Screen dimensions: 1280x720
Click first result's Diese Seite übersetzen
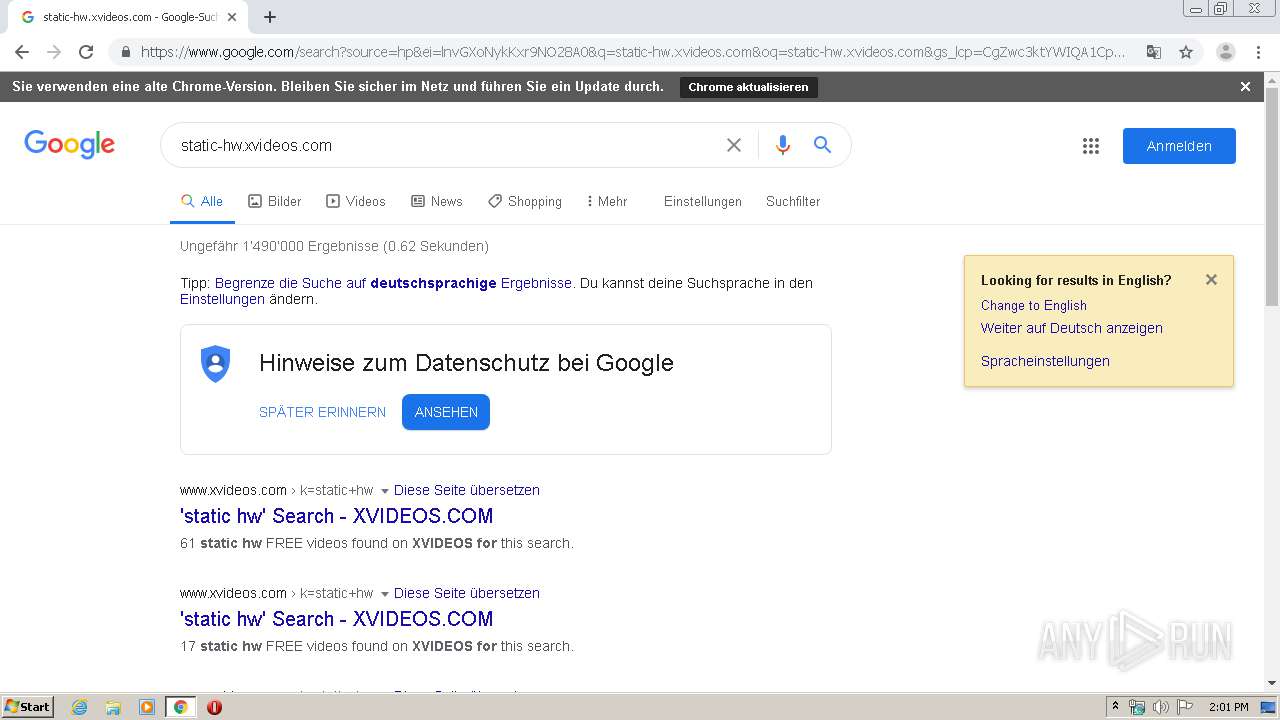click(466, 490)
